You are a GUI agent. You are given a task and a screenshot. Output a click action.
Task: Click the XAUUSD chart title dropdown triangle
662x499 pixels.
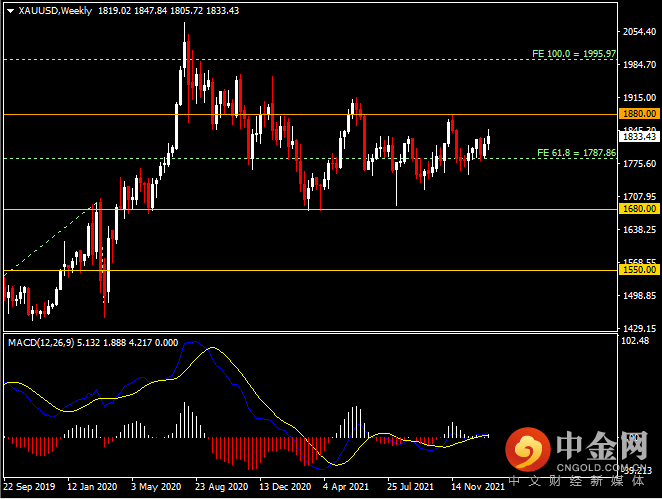pos(11,11)
